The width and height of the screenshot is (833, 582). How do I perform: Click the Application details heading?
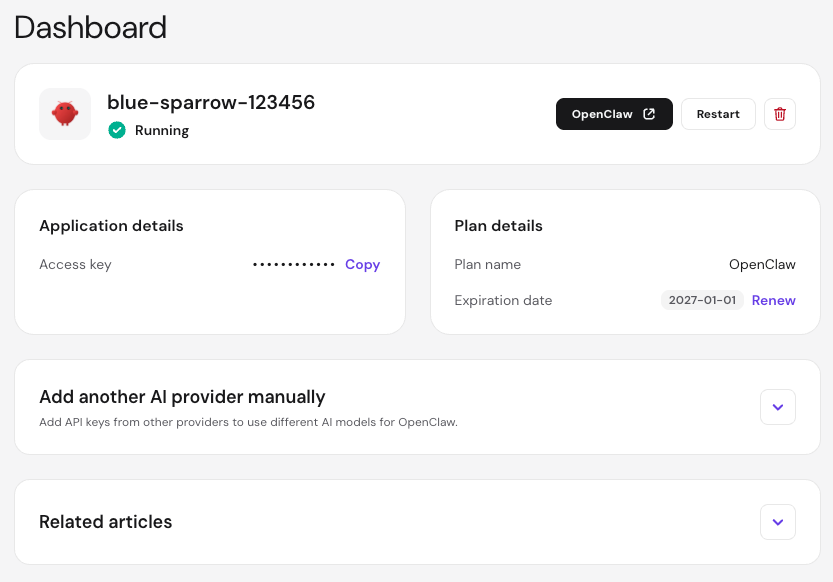click(111, 226)
